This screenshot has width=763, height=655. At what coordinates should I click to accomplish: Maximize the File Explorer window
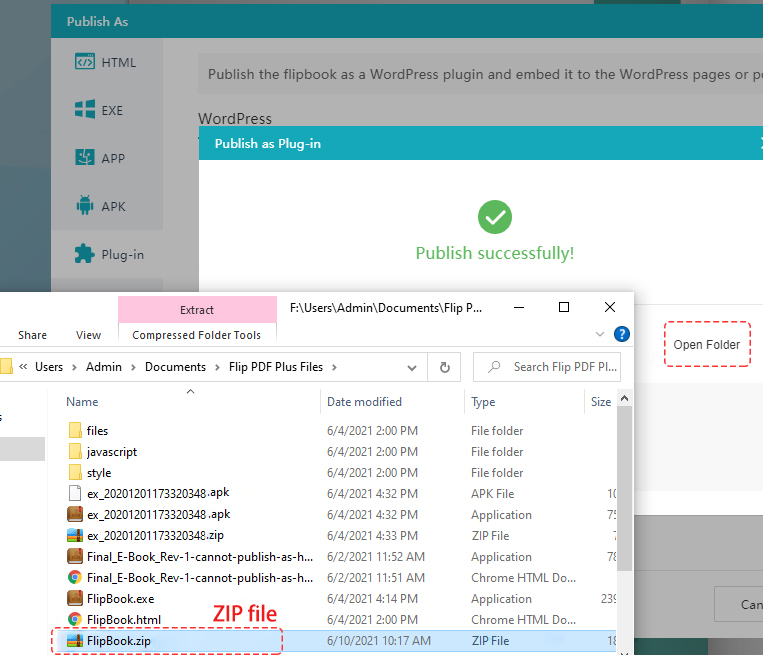coord(564,307)
